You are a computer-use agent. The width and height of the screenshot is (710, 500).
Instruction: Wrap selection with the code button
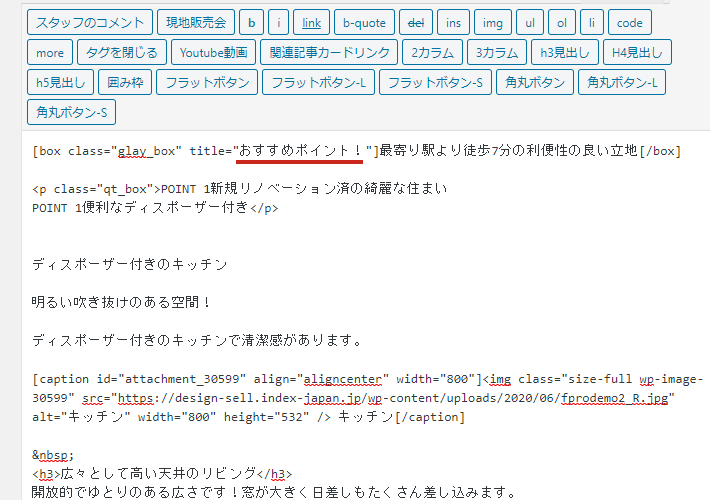coord(630,22)
